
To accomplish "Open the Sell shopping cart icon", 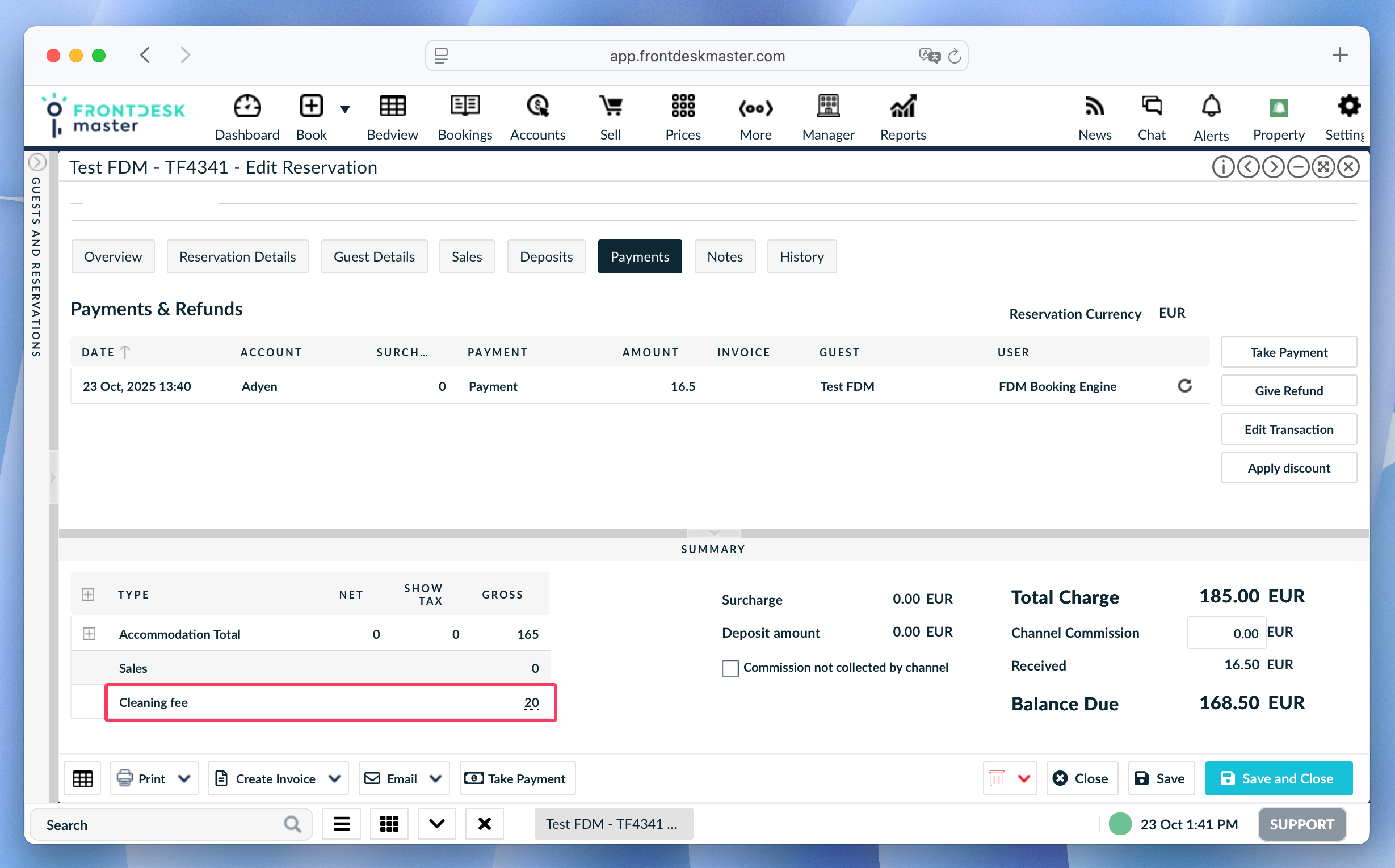I will 610,106.
